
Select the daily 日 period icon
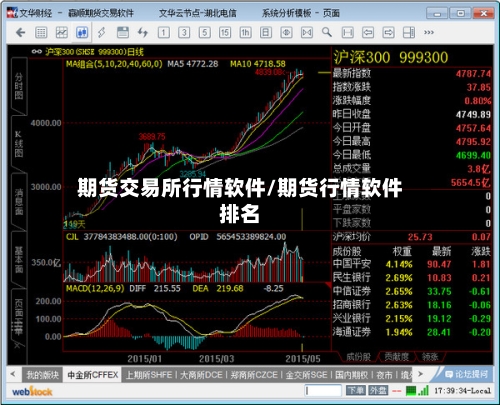click(266, 33)
